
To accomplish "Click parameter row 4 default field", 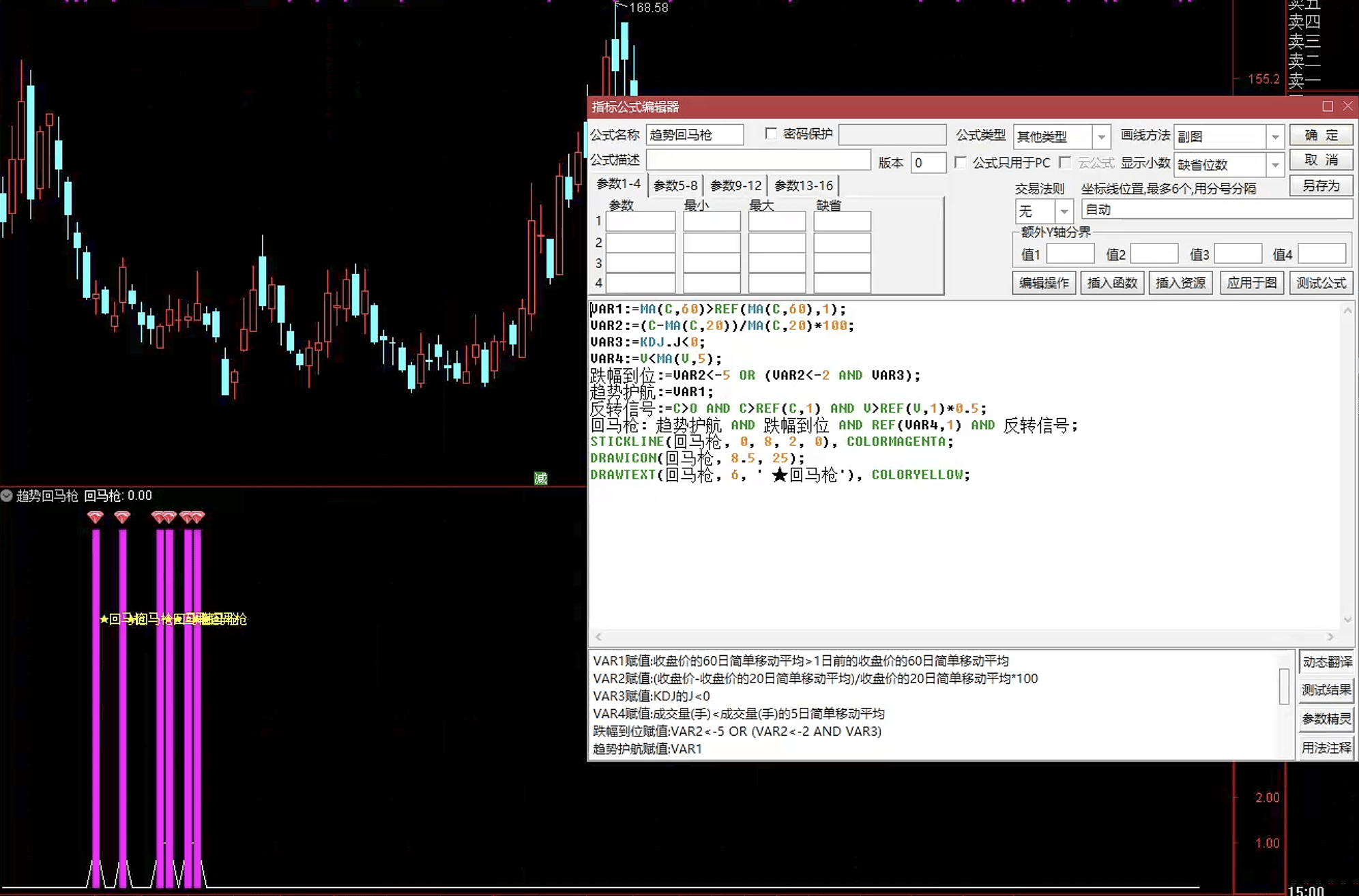I will 842,283.
